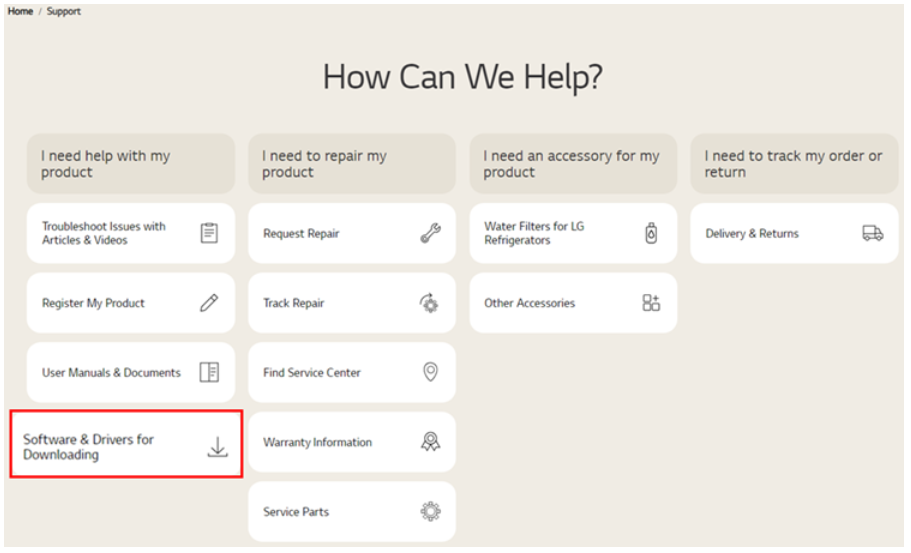This screenshot has height=553, width=911.
Task: Click the booklet icon for User Manuals
Action: pos(209,372)
